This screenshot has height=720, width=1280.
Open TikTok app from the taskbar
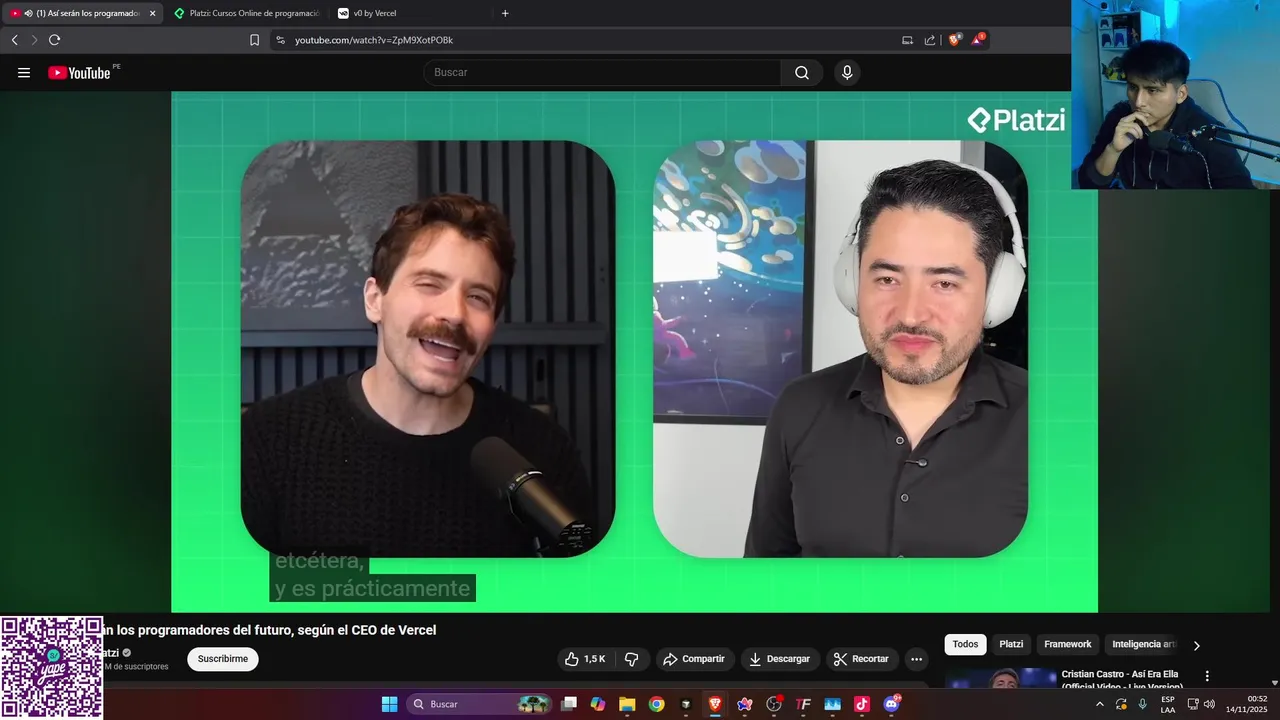click(862, 704)
